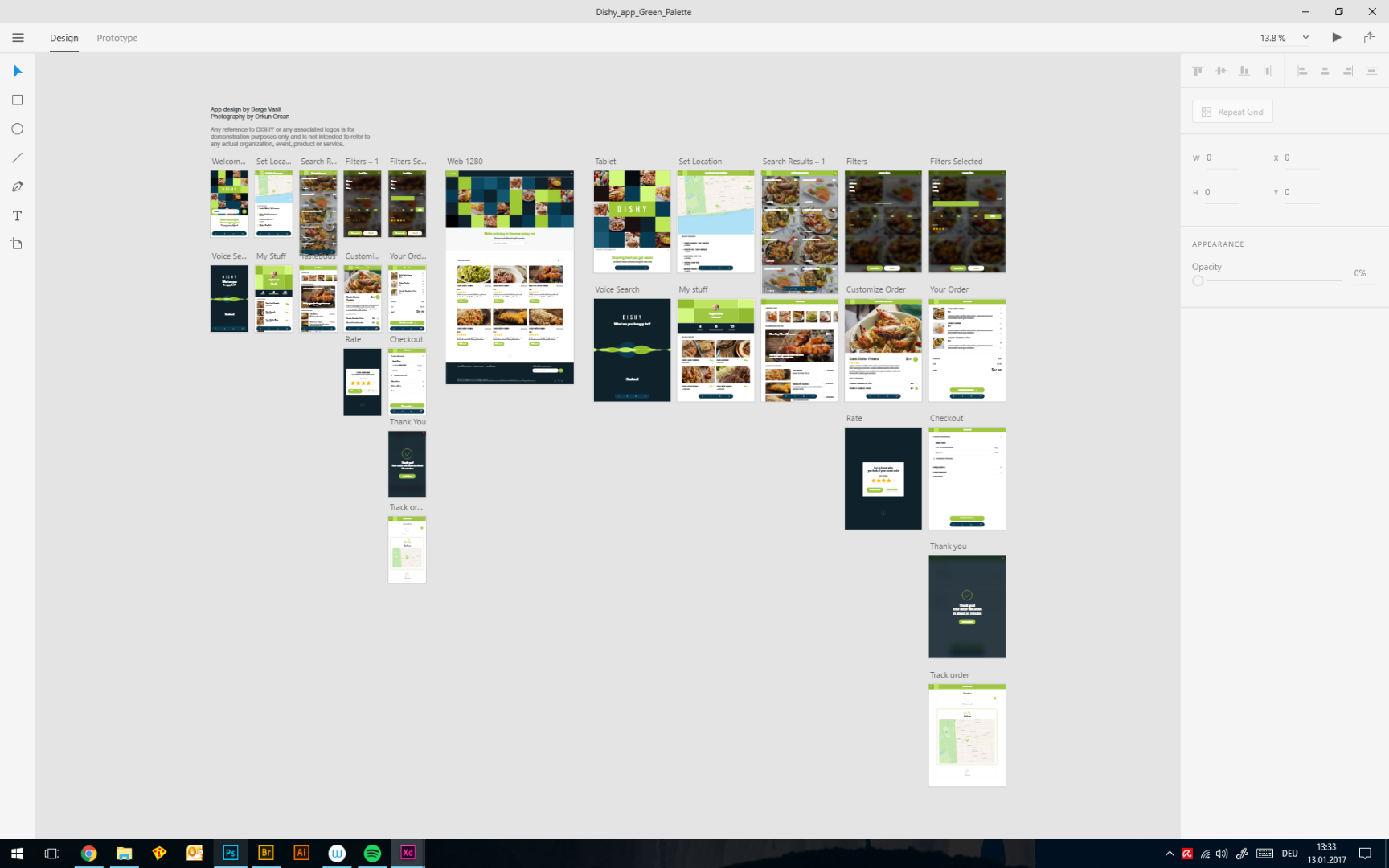Focus the Y position field
The height and width of the screenshot is (868, 1389).
click(x=1301, y=193)
